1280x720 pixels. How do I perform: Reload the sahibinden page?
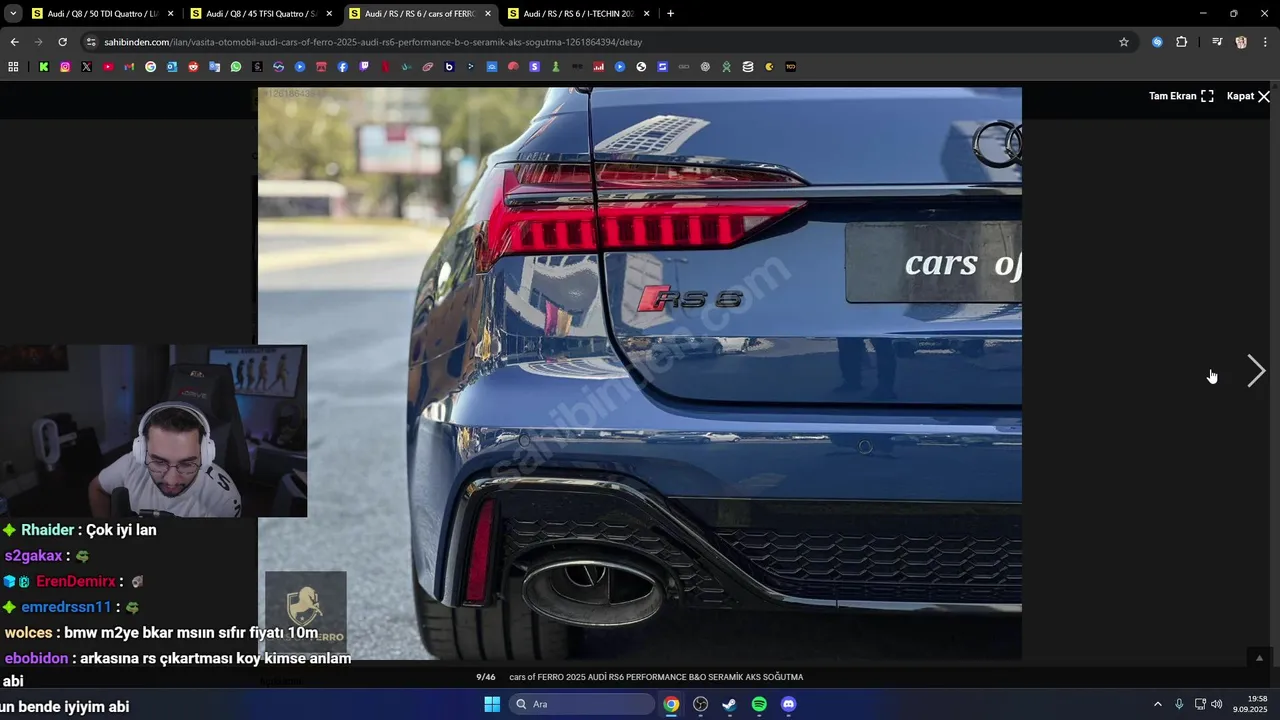point(62,42)
